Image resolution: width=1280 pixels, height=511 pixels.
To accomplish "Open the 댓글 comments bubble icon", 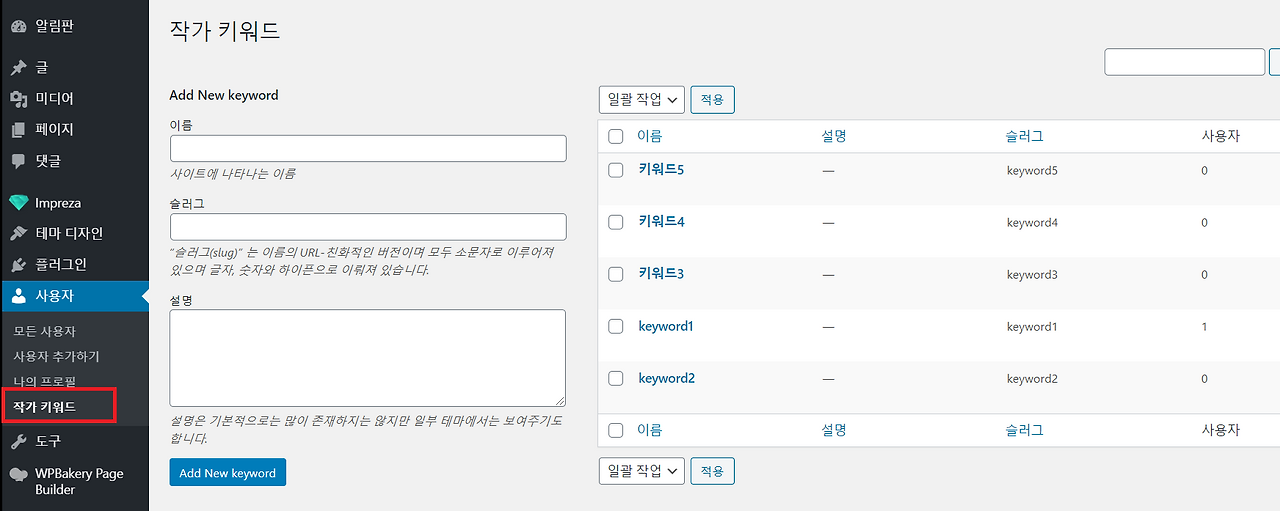I will (18, 160).
